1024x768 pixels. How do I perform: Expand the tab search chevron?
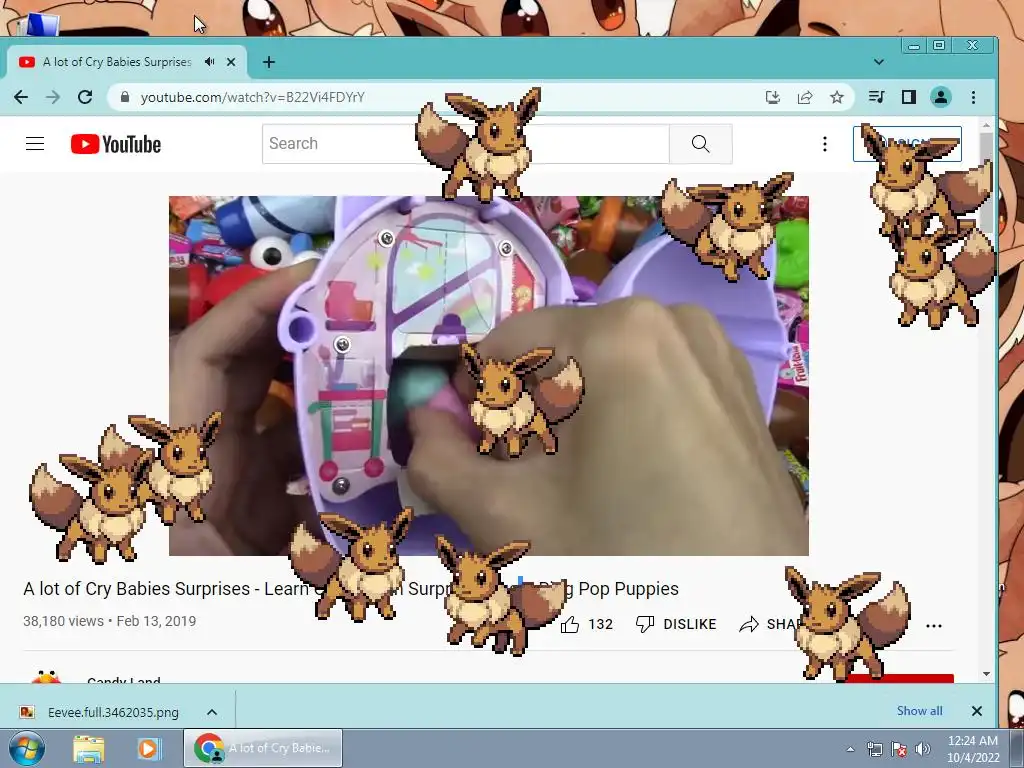[878, 62]
